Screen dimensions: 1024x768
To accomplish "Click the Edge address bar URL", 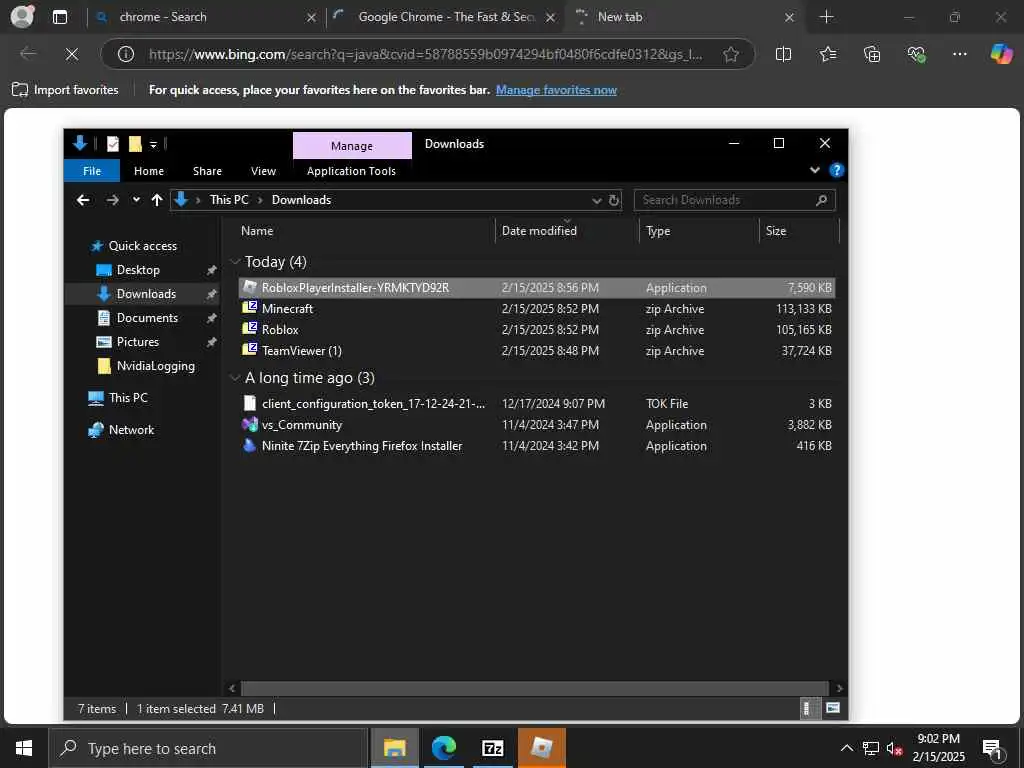I will 425,54.
